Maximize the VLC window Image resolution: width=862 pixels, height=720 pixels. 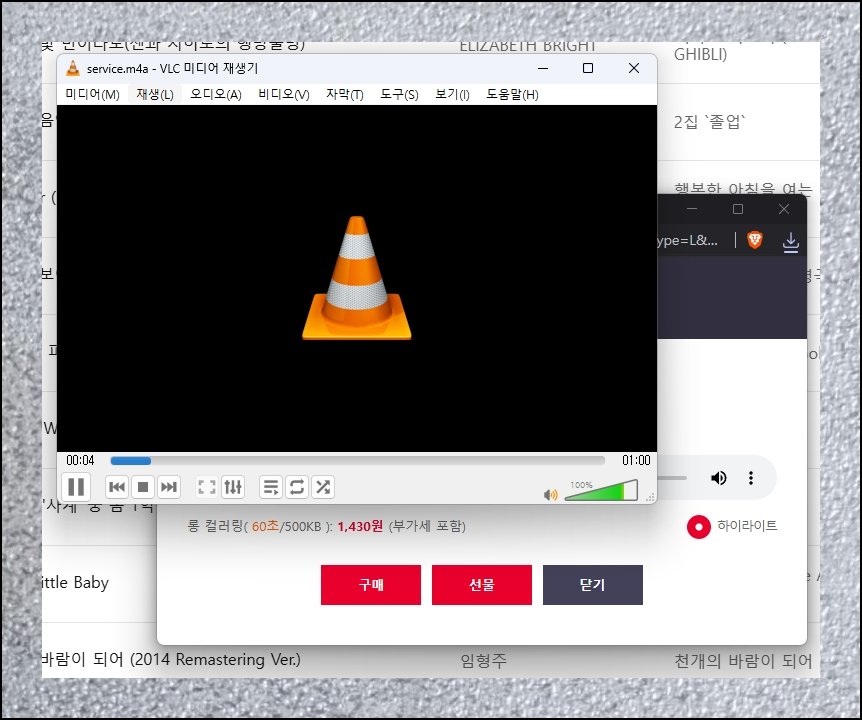click(x=588, y=68)
